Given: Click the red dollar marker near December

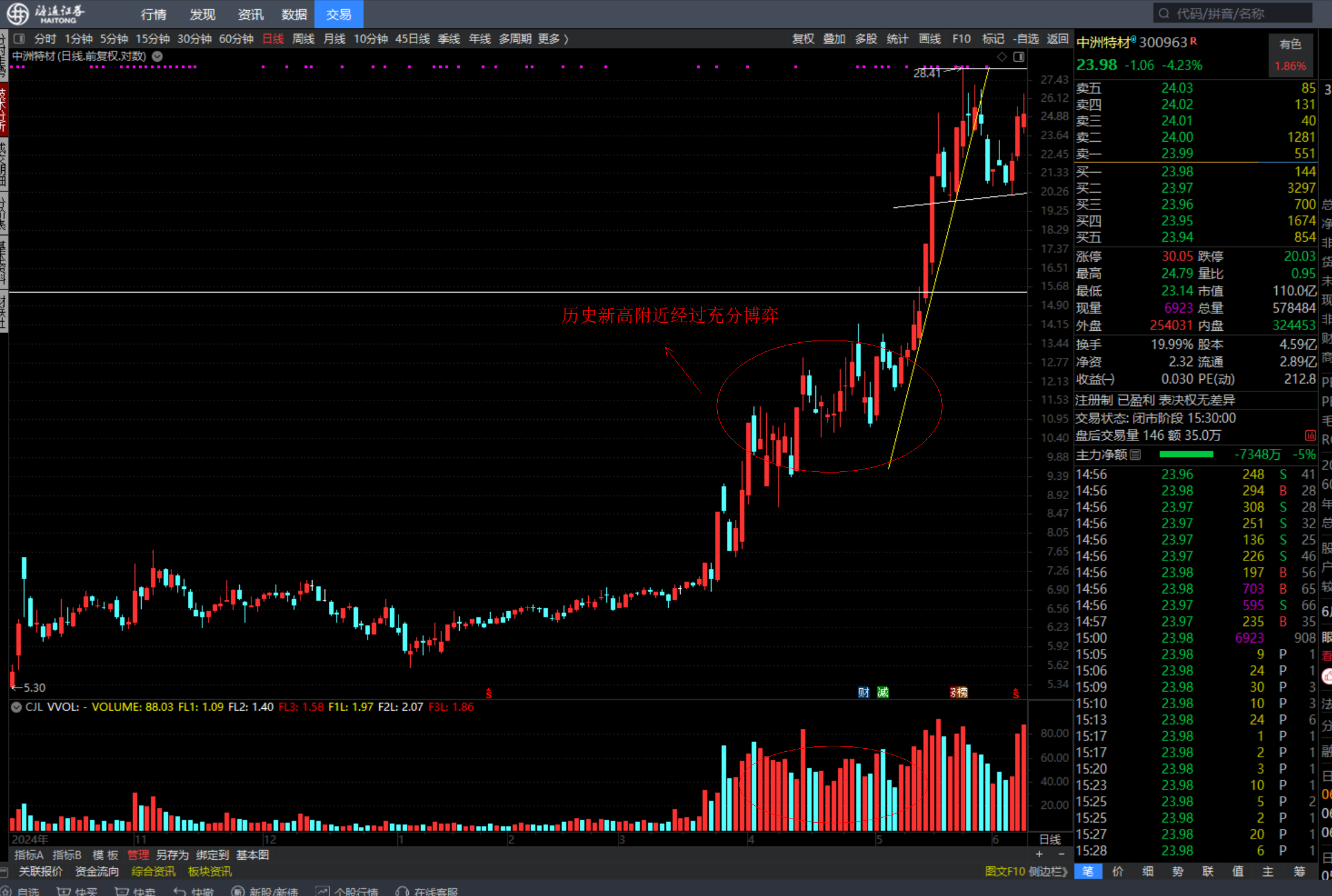Looking at the screenshot, I should point(489,693).
